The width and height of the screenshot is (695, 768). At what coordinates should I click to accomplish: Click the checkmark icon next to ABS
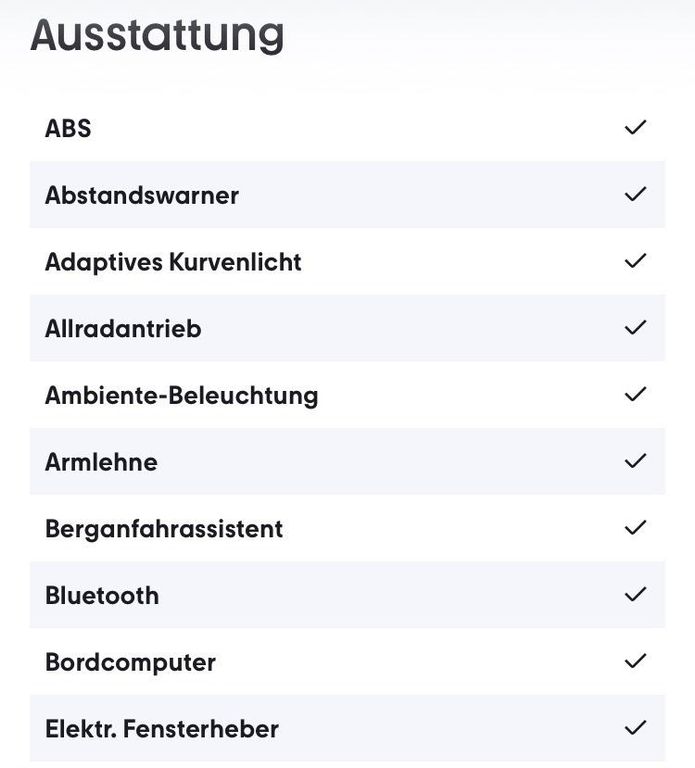click(x=635, y=128)
